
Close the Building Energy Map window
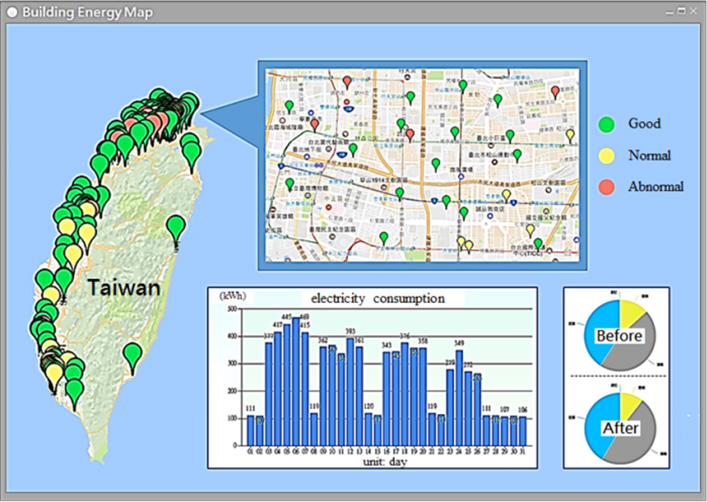tap(693, 11)
